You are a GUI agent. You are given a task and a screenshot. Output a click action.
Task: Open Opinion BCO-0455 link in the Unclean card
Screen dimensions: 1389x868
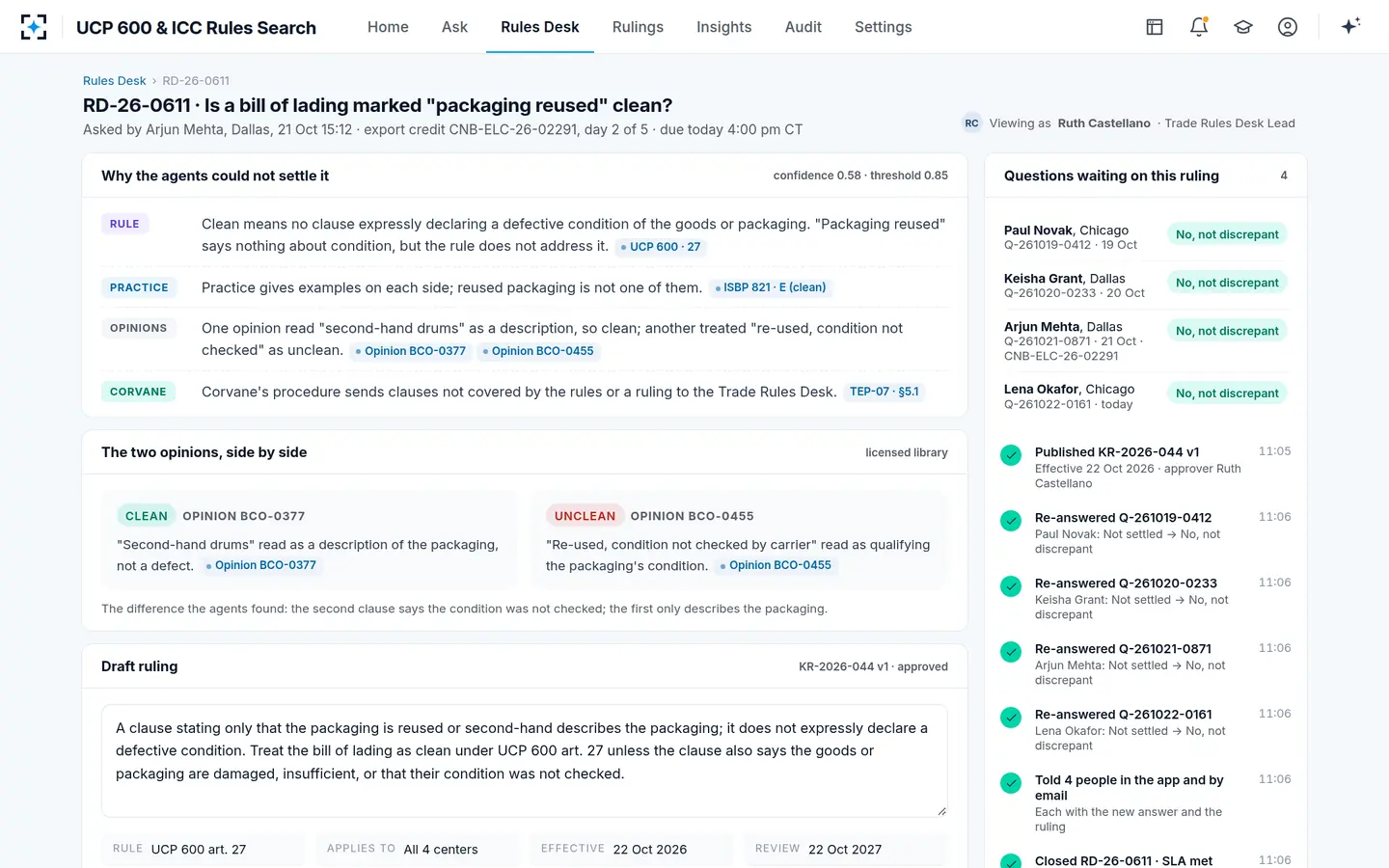[776, 565]
